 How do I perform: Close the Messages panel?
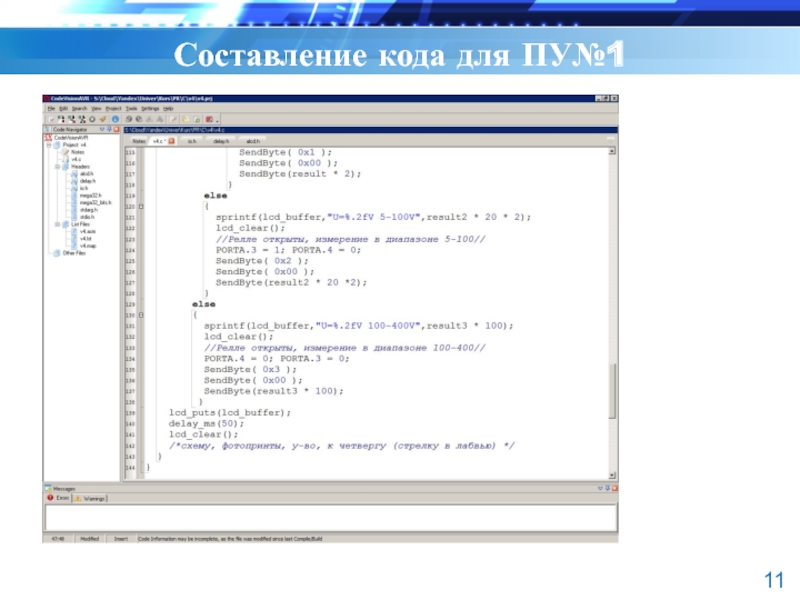[615, 488]
